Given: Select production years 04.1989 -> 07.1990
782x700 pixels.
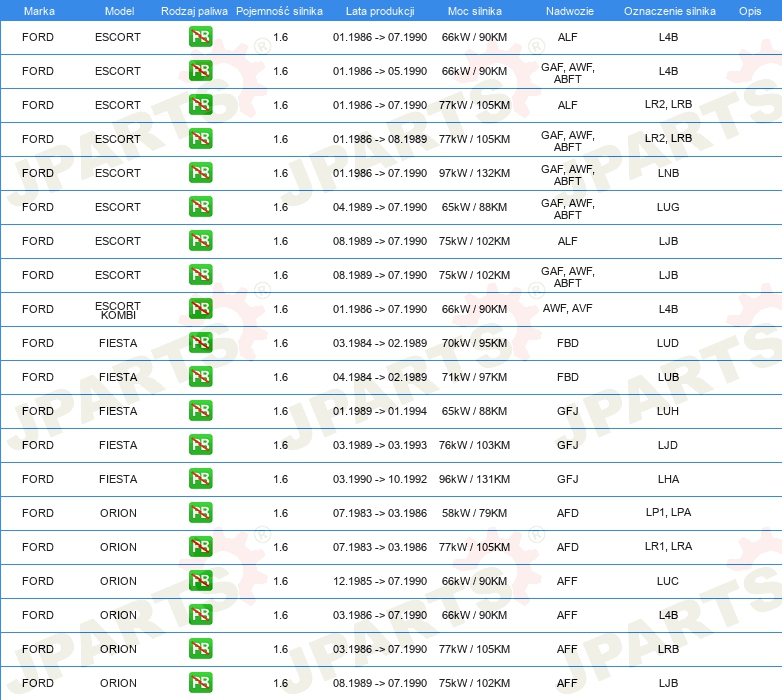Looking at the screenshot, I should coord(380,207).
